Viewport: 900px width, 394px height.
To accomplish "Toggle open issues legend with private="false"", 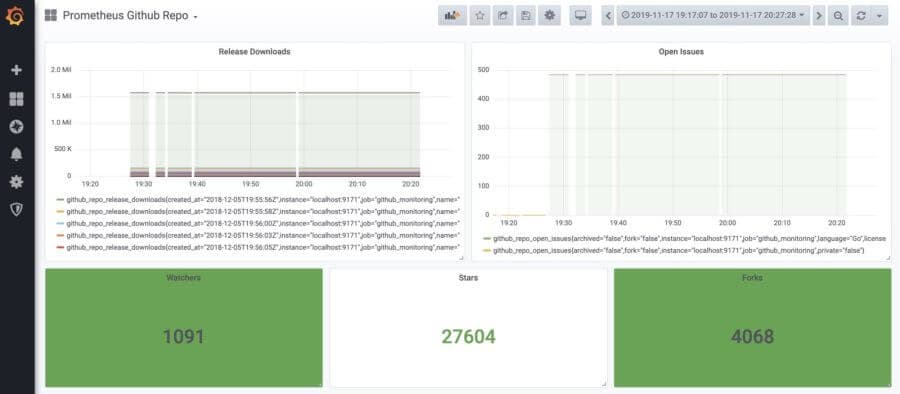I will tap(678, 250).
